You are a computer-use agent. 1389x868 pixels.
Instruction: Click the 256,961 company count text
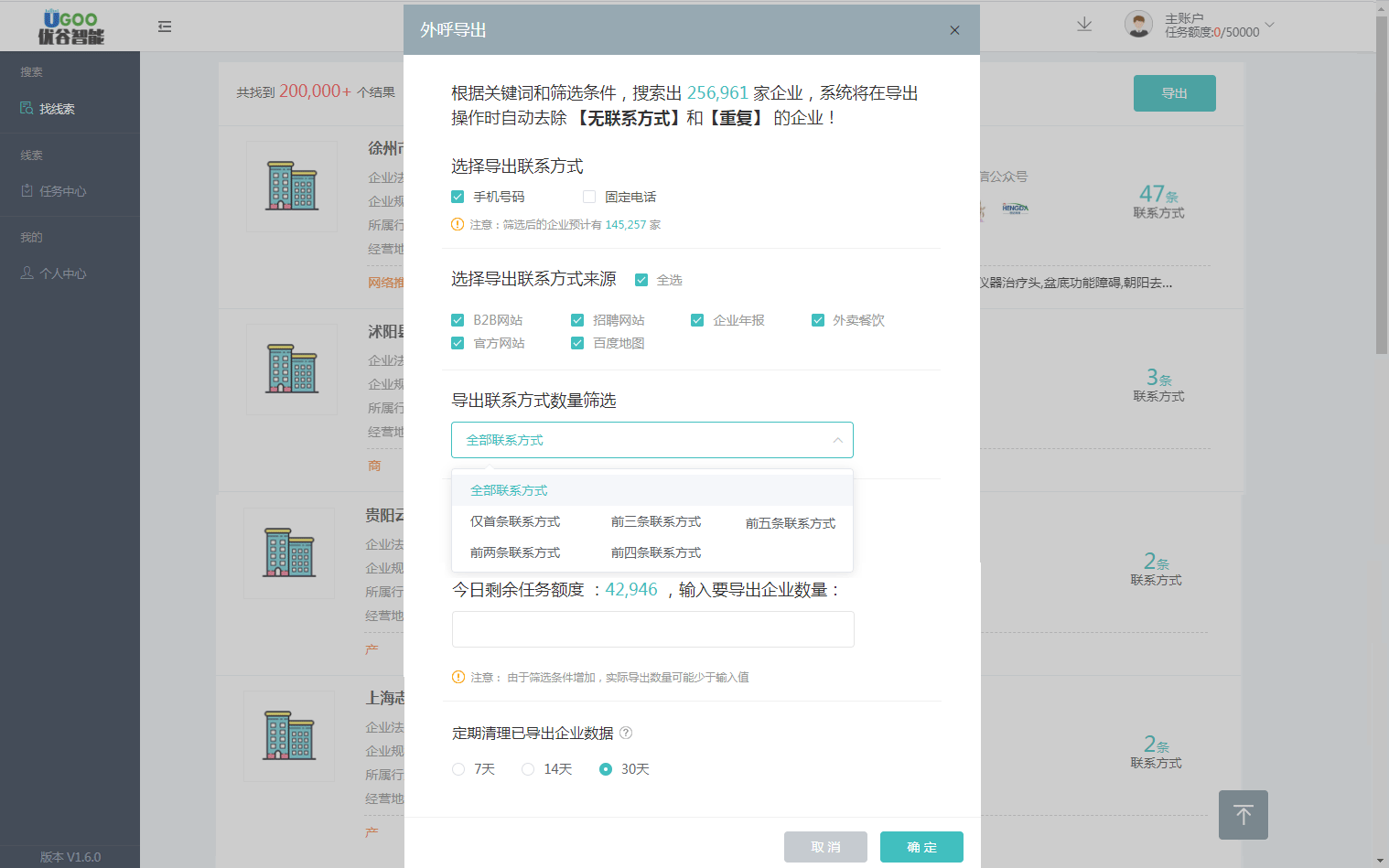pos(717,93)
